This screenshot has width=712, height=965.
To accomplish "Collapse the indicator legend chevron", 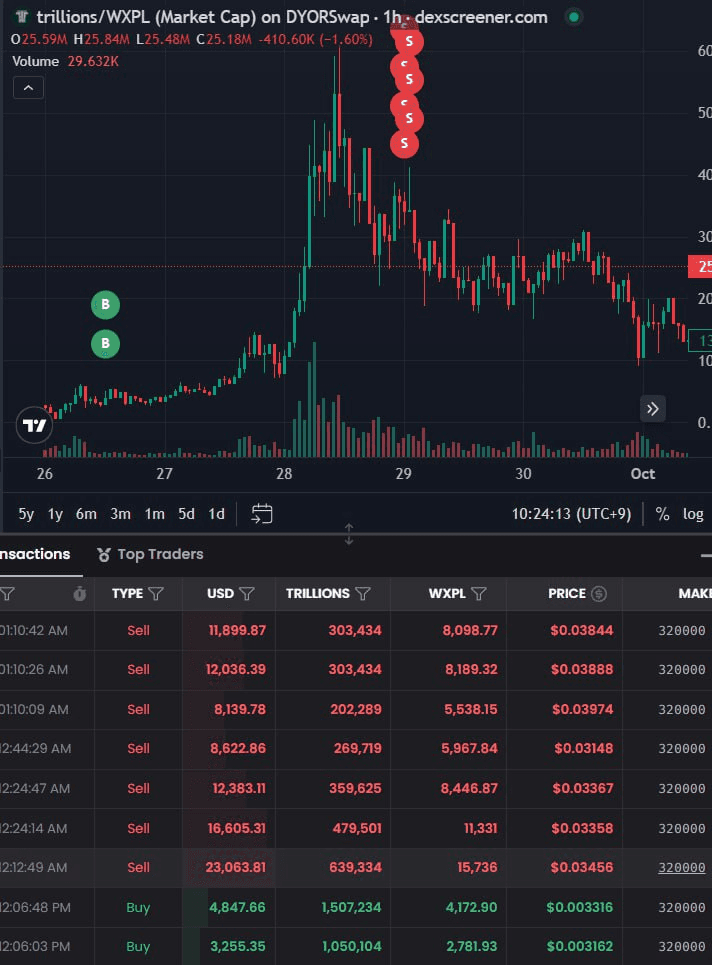I will [28, 88].
